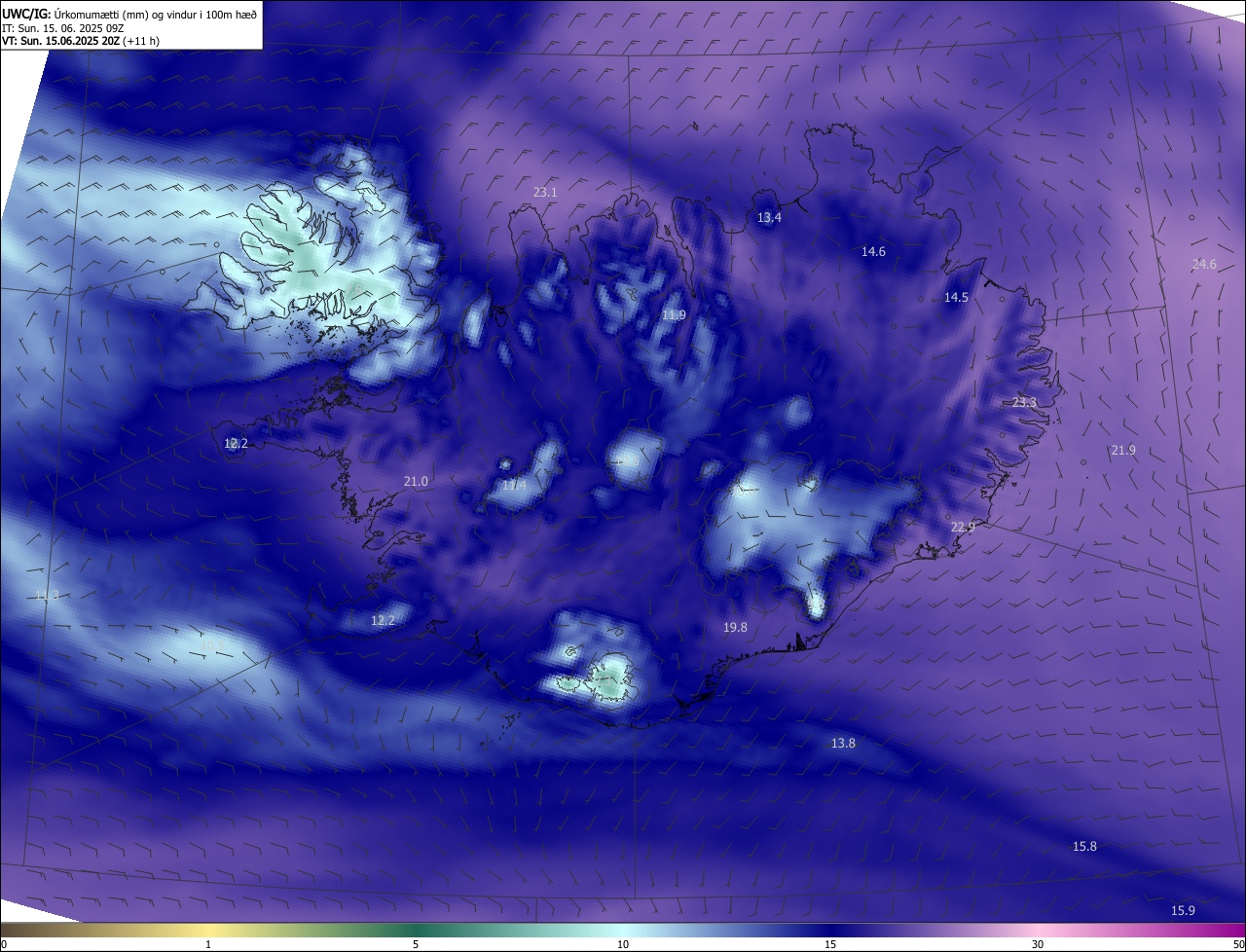The image size is (1246, 952).
Task: Select the 13.8 value label
Action: point(843,744)
